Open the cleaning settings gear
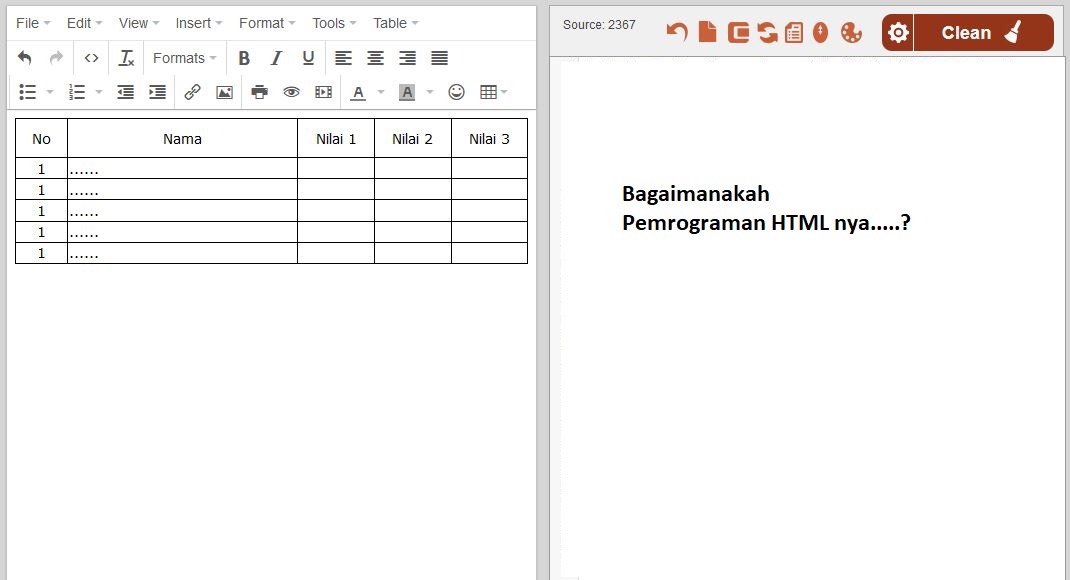Image resolution: width=1070 pixels, height=580 pixels. coord(897,32)
